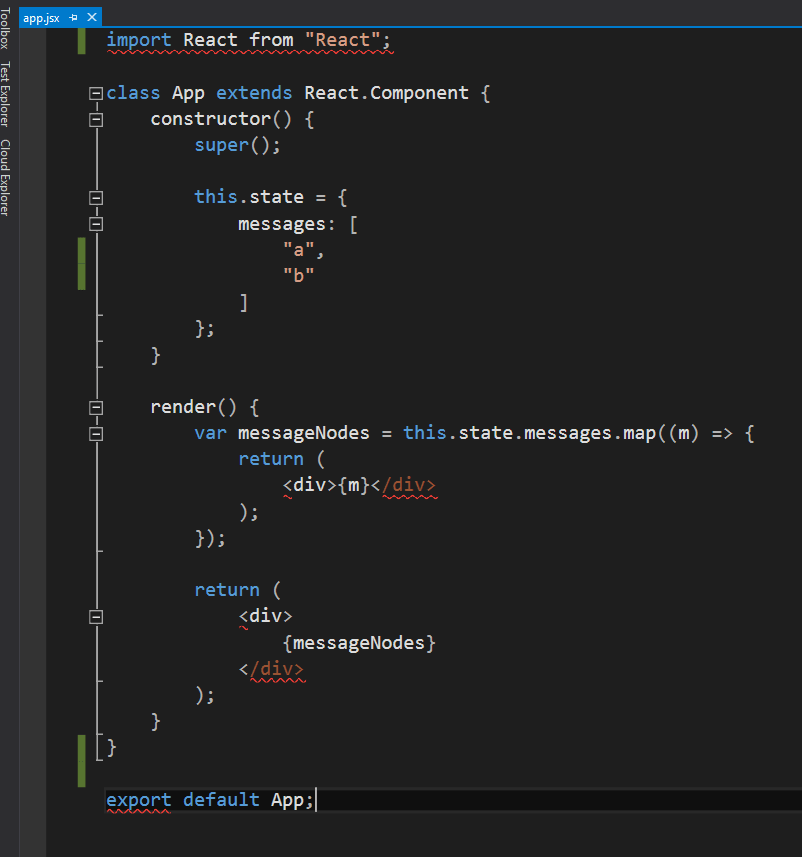Select the app.jsx document tab

40,17
